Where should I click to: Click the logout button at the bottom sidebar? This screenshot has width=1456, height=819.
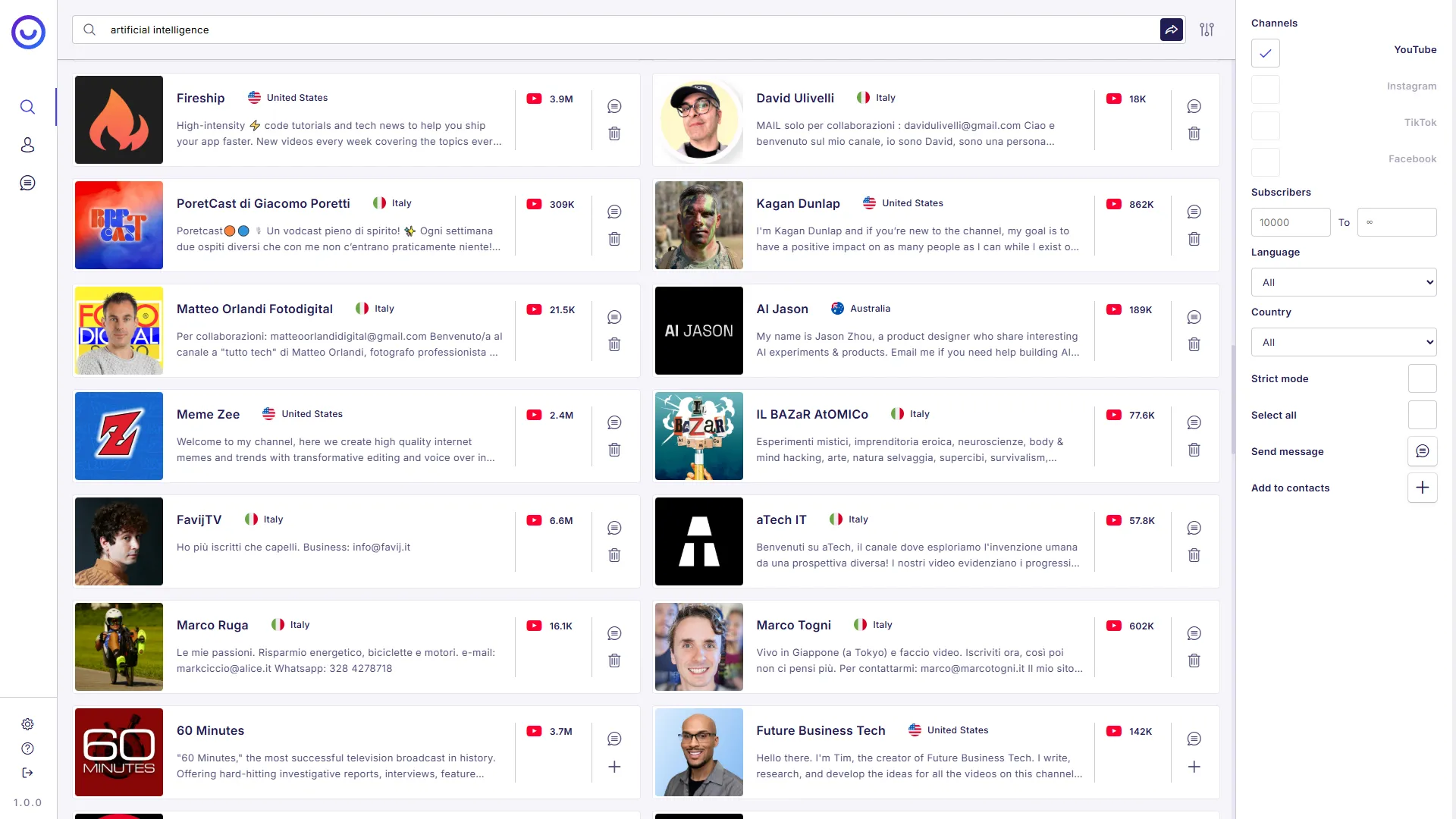tap(27, 773)
